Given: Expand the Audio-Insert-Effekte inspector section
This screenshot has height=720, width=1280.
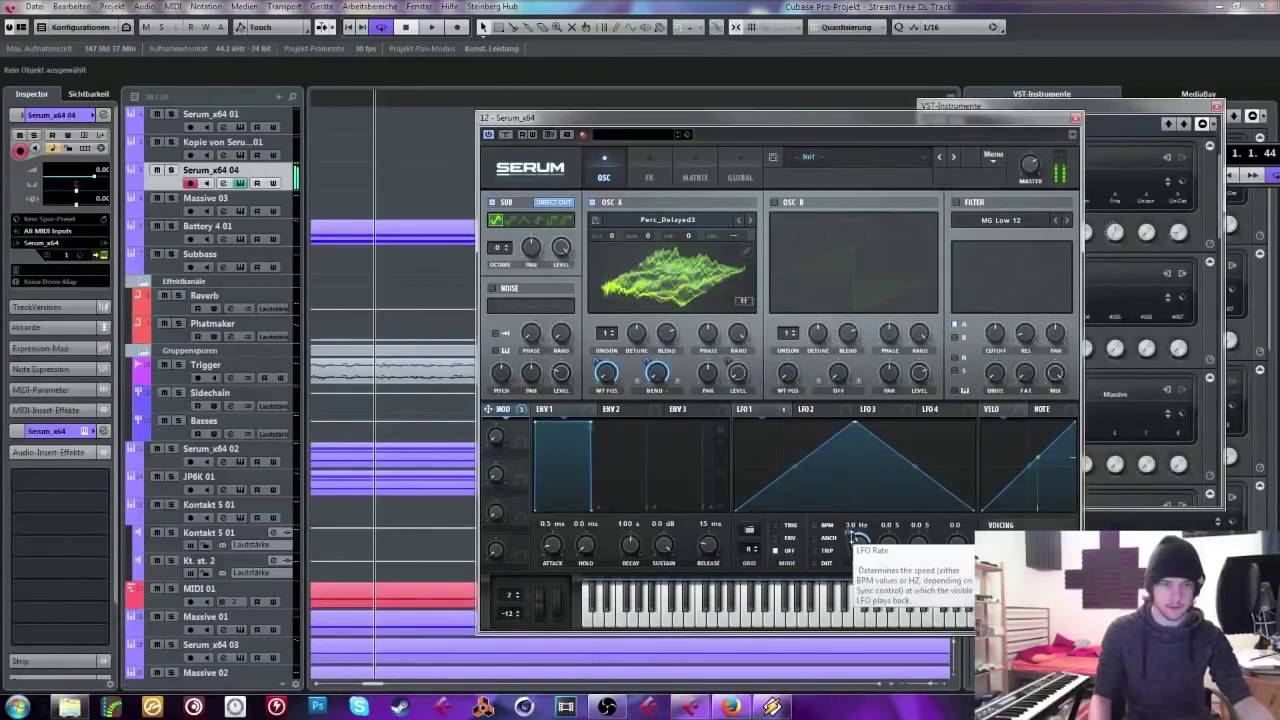Looking at the screenshot, I should click(59, 452).
